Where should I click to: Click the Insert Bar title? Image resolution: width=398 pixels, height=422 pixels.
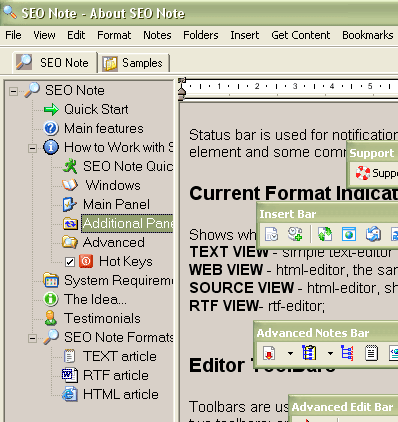[288, 214]
